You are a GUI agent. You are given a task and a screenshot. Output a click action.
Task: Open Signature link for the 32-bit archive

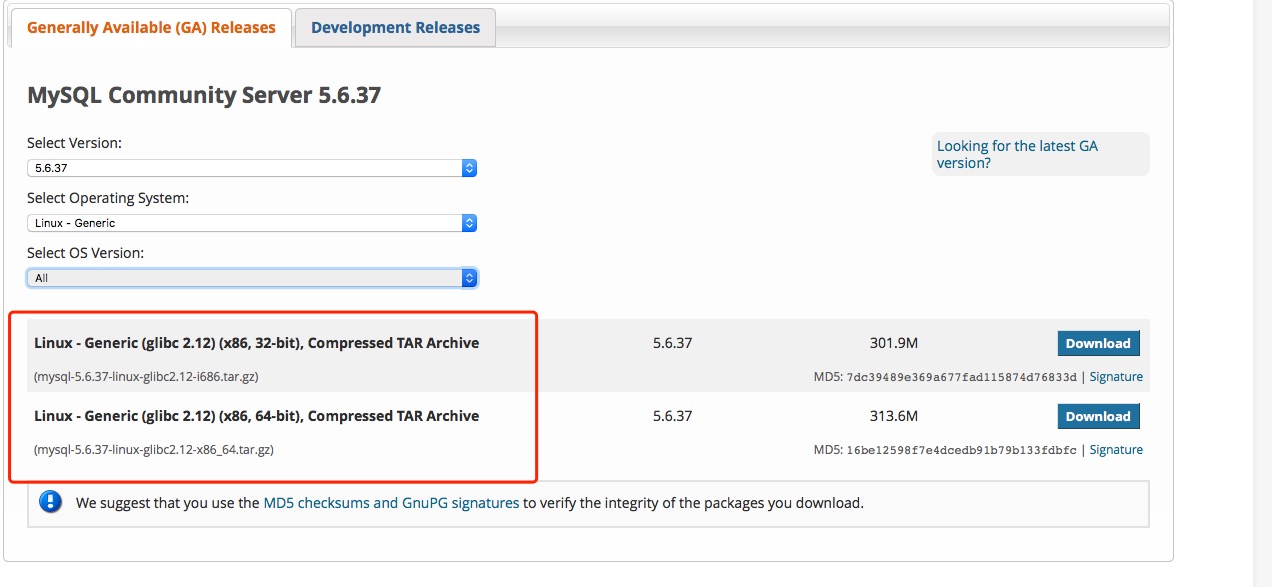pos(1116,377)
